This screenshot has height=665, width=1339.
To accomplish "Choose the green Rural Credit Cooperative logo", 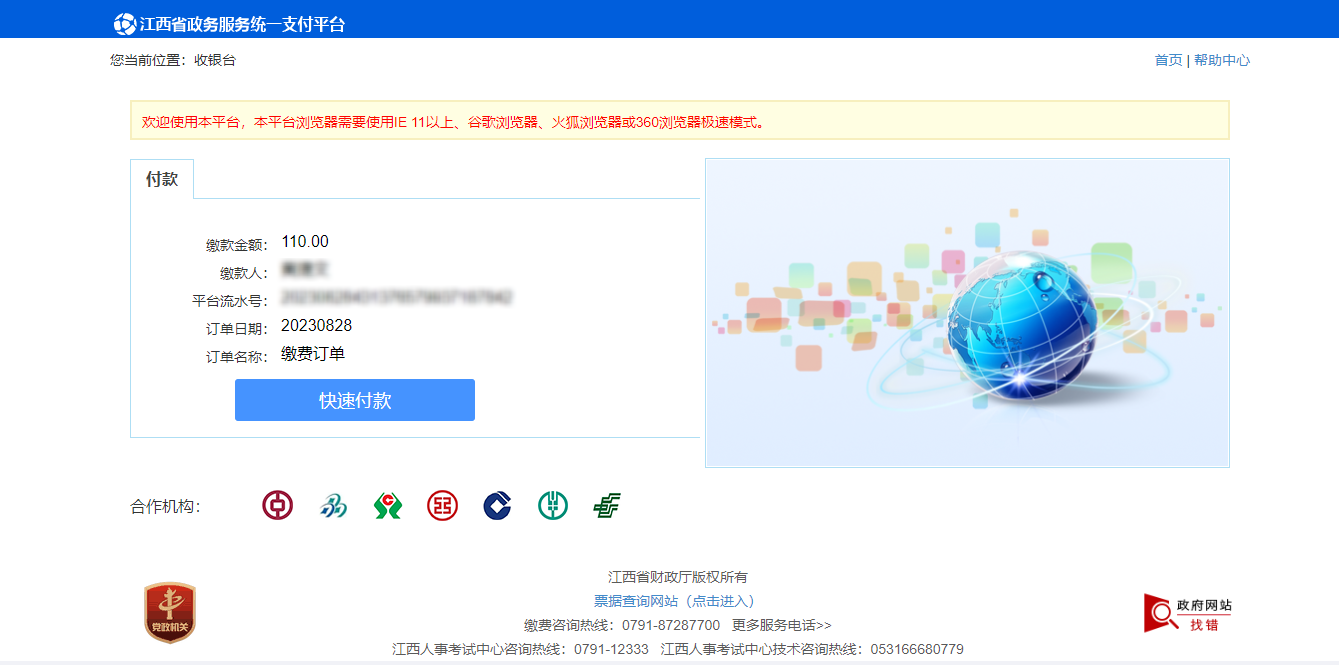I will click(x=387, y=506).
